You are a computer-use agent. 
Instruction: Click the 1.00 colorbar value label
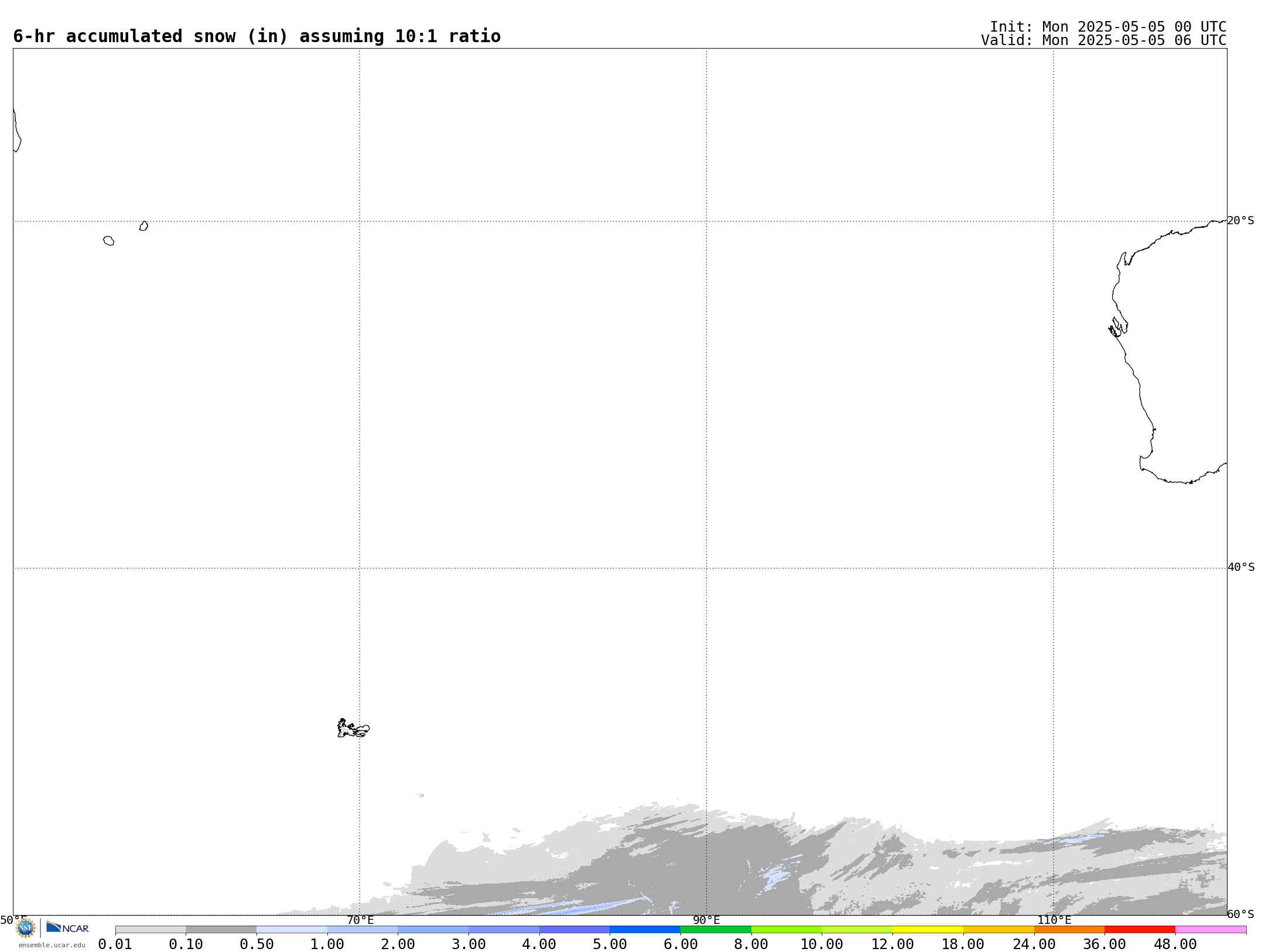[327, 944]
